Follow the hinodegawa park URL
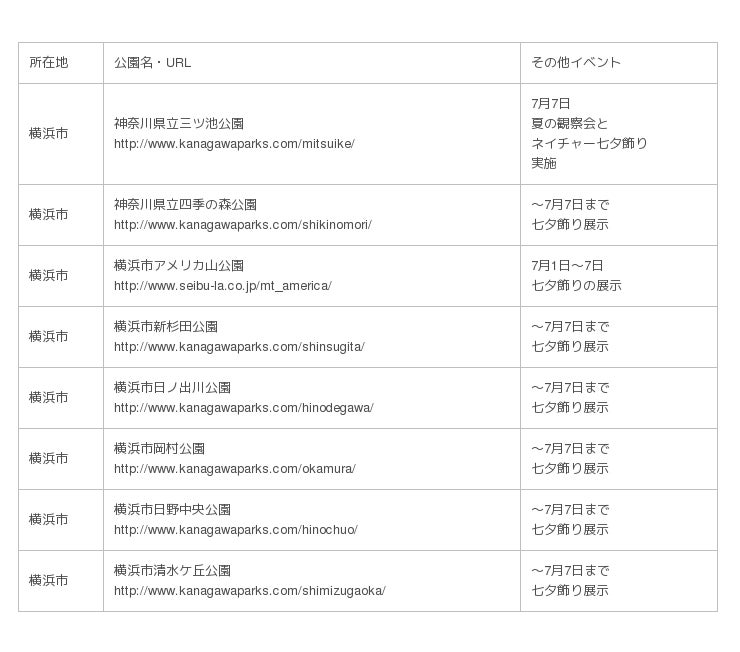This screenshot has height=652, width=740. [x=243, y=408]
